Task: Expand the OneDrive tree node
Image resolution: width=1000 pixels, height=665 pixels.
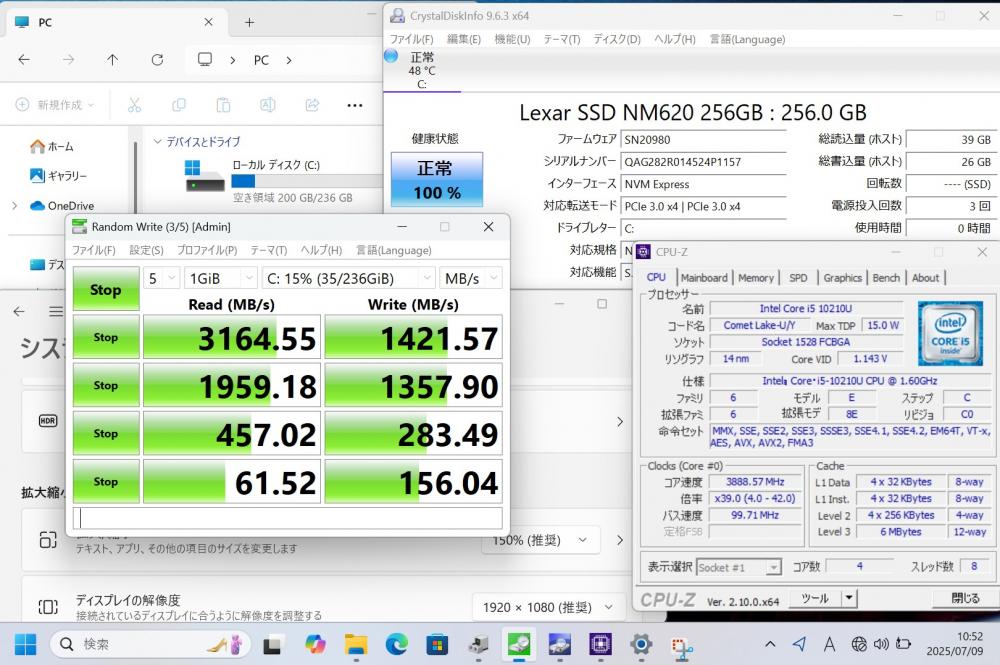Action: tap(14, 205)
